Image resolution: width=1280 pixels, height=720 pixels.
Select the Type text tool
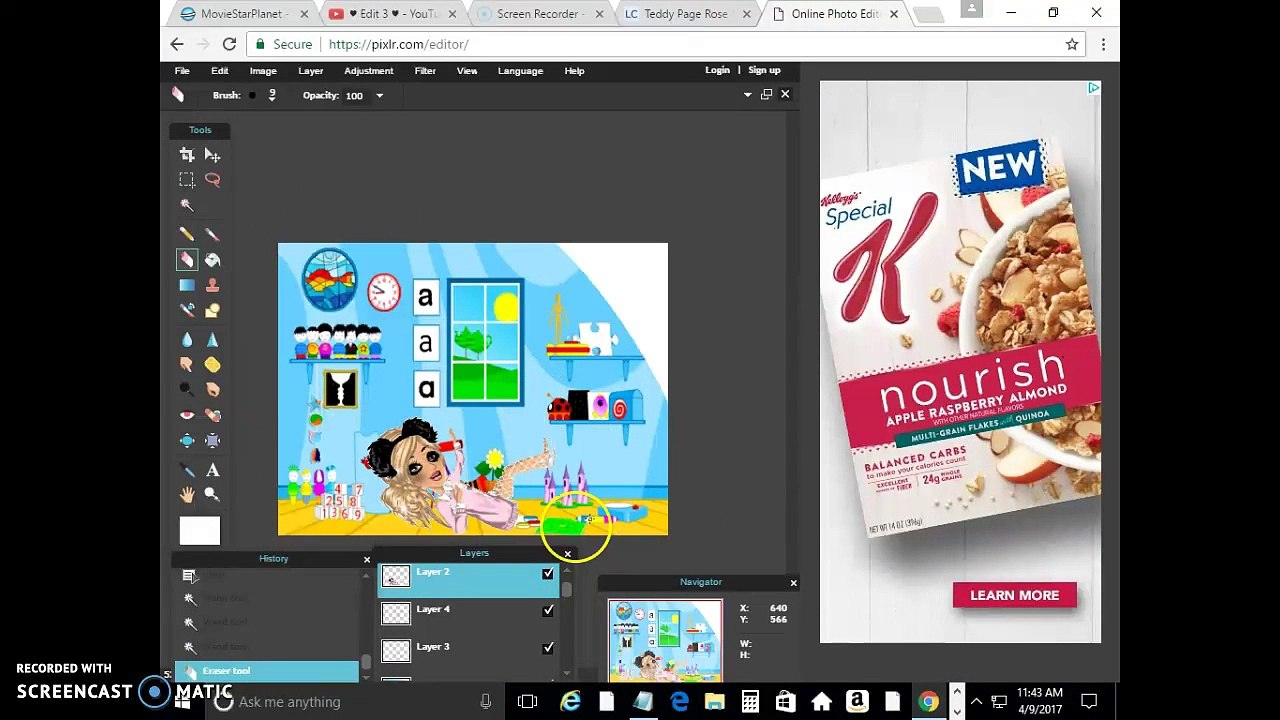212,470
